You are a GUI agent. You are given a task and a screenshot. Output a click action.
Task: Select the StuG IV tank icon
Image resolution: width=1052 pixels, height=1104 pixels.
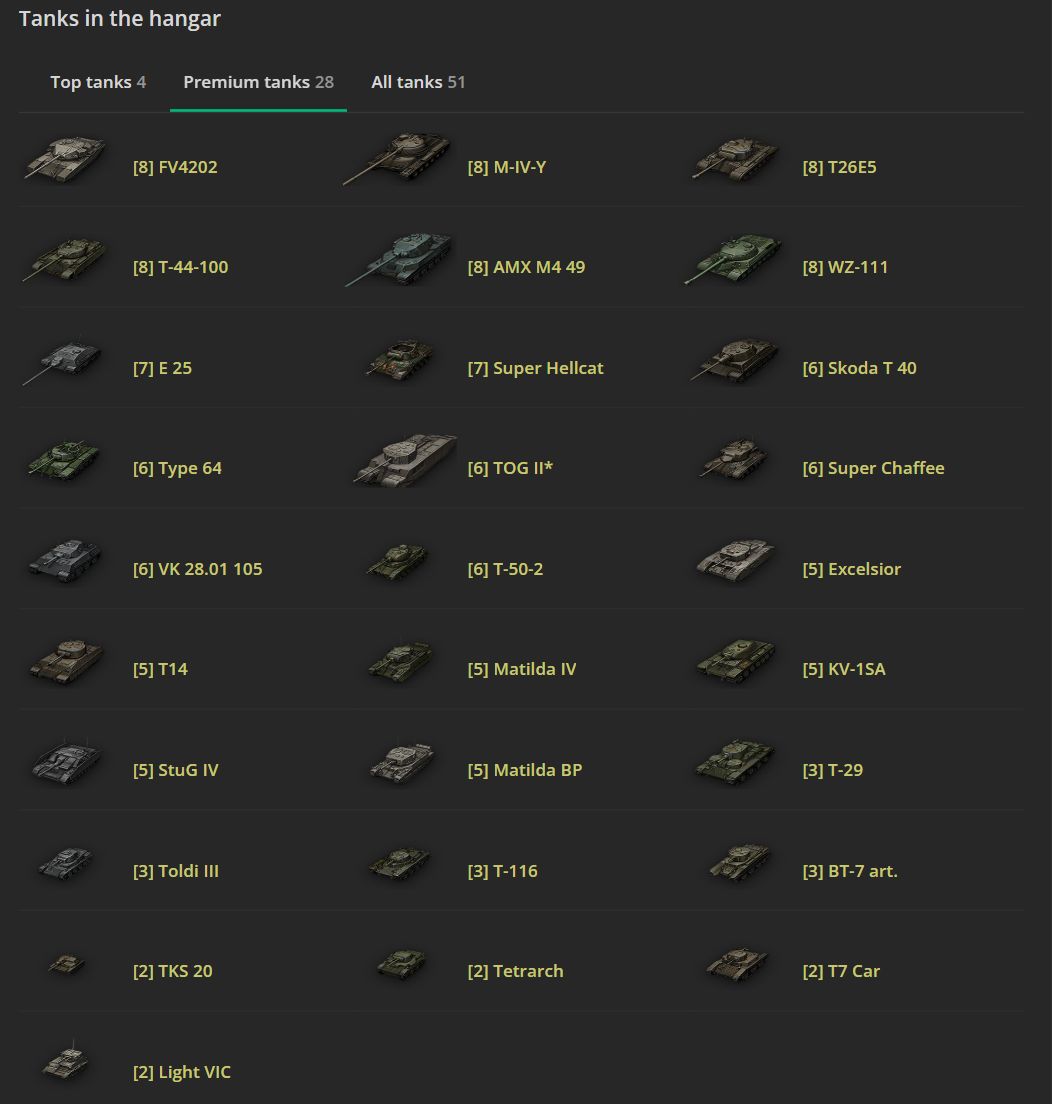click(64, 764)
